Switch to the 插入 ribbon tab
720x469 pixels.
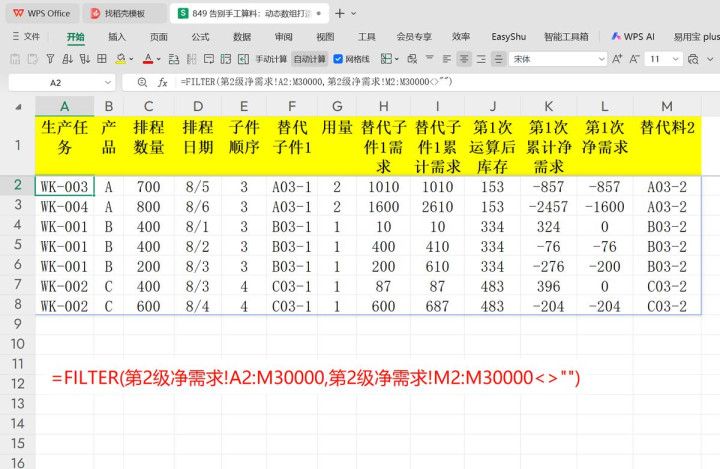(x=117, y=37)
